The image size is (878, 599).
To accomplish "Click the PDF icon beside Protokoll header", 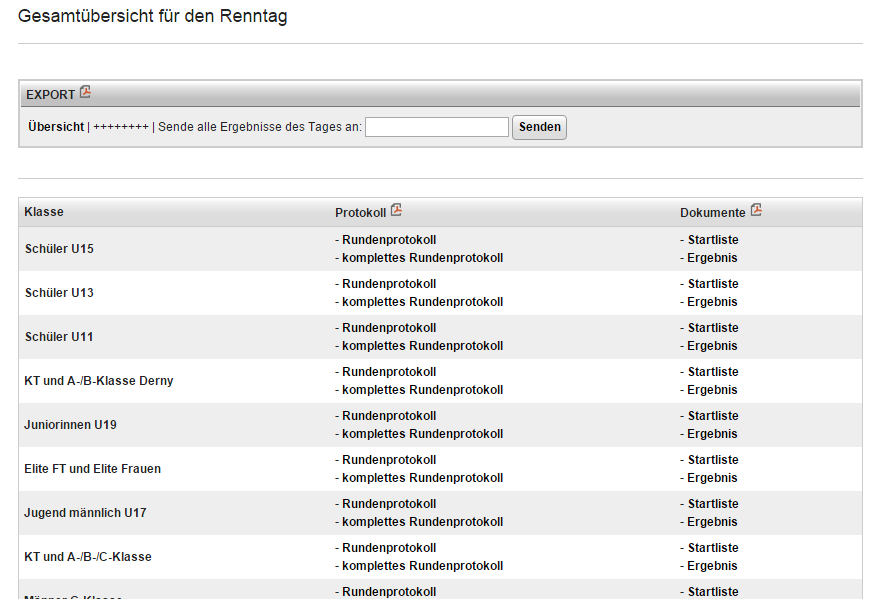I will [397, 211].
